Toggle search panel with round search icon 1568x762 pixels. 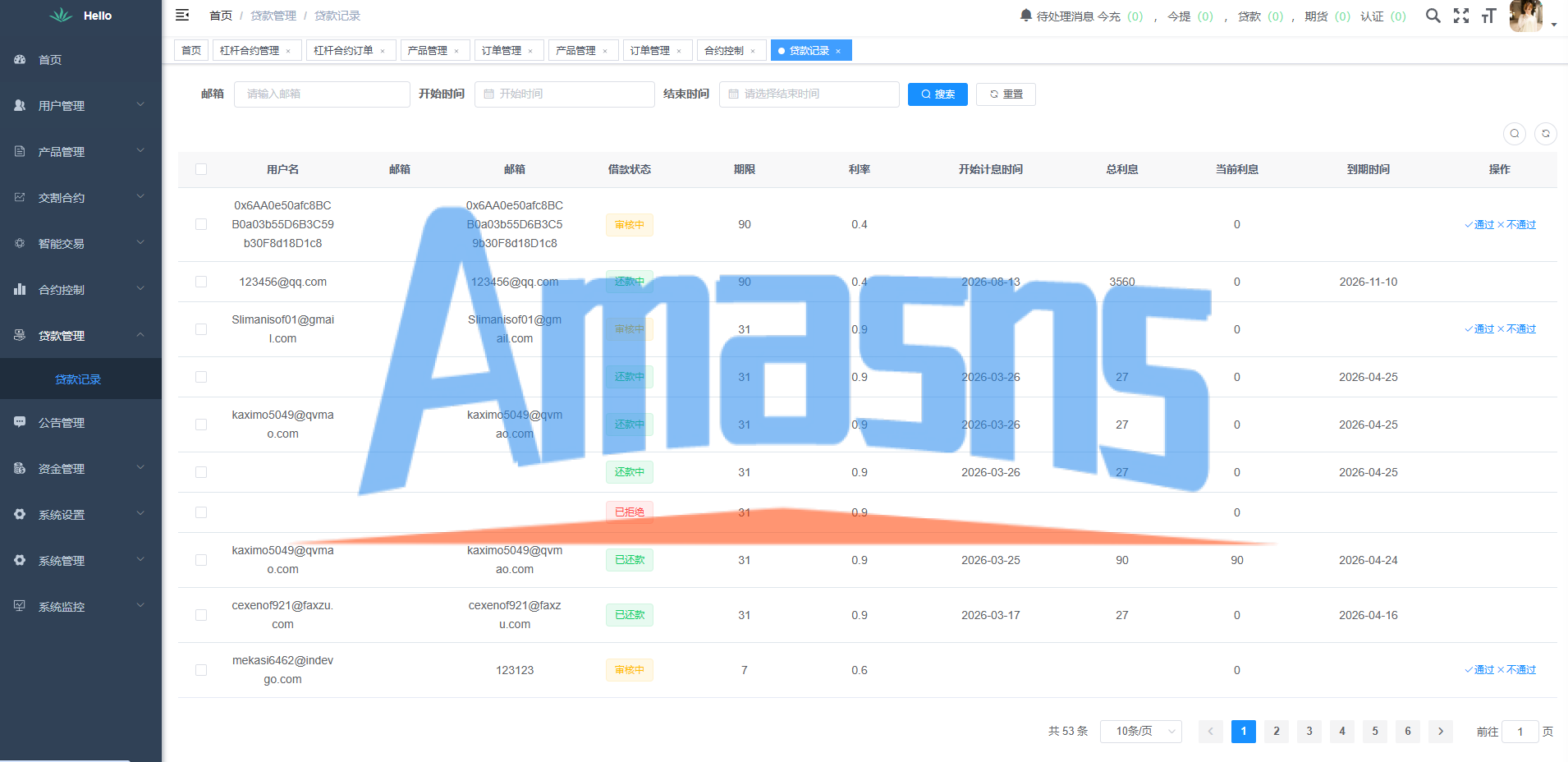coord(1515,133)
